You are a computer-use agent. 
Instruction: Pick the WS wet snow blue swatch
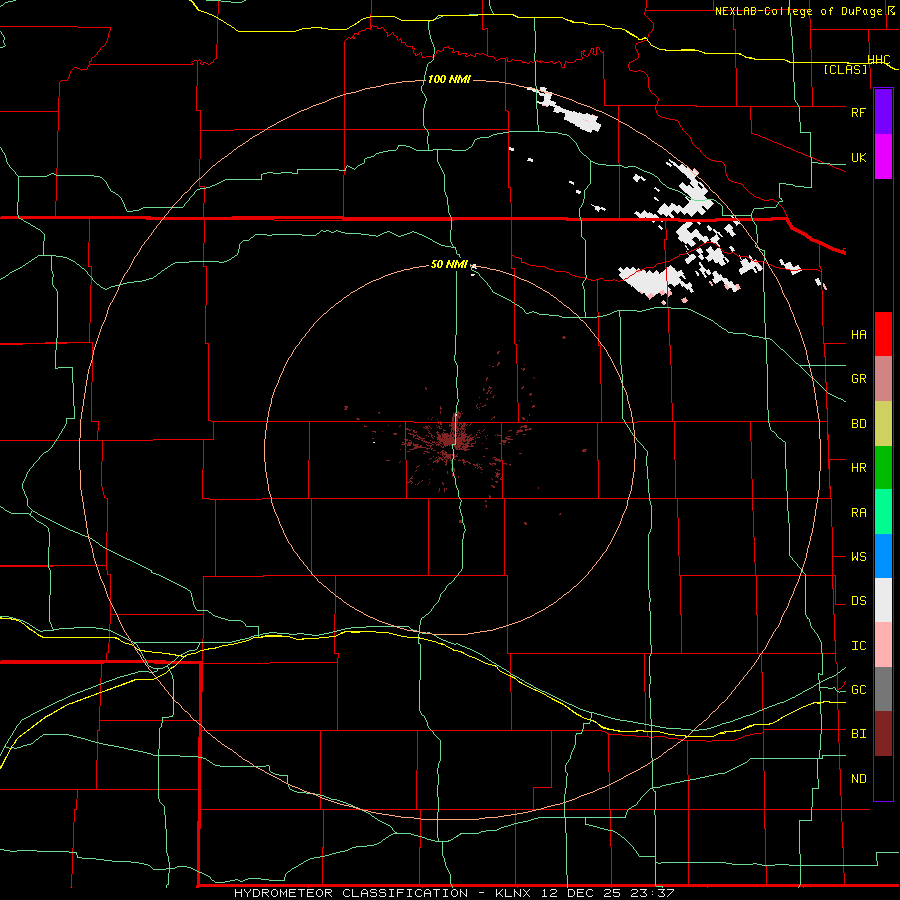click(x=883, y=556)
